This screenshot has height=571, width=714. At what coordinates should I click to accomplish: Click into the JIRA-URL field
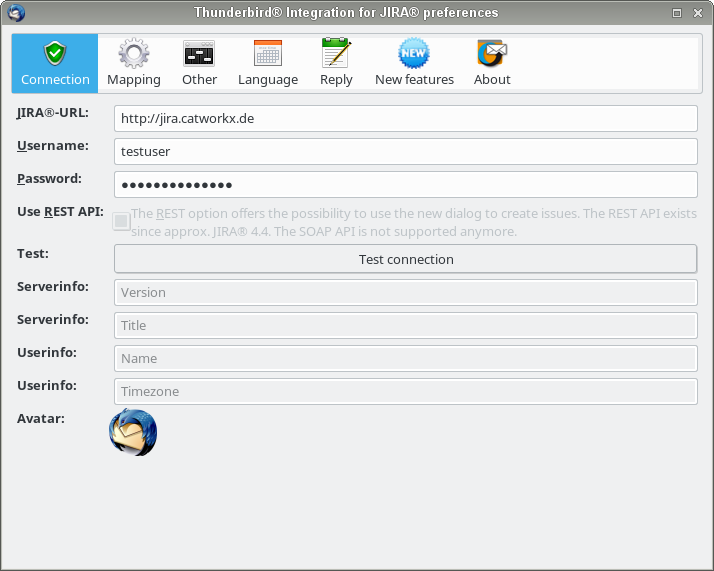[x=405, y=119]
